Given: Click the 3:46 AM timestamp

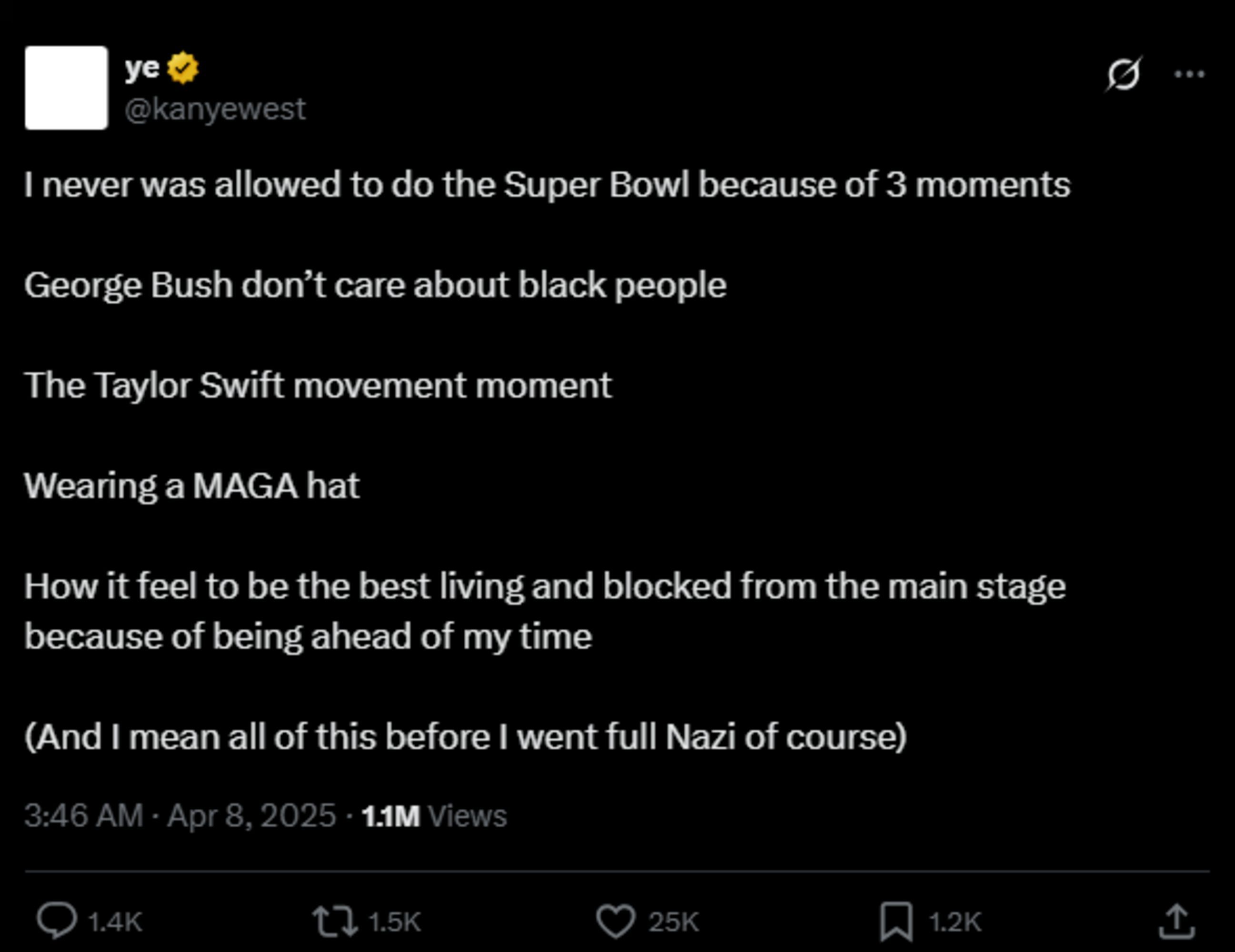Looking at the screenshot, I should [x=84, y=816].
